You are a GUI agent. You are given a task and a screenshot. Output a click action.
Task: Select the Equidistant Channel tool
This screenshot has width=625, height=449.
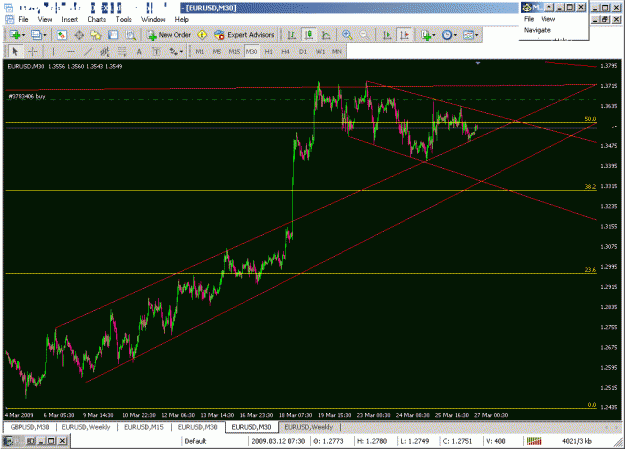point(105,51)
